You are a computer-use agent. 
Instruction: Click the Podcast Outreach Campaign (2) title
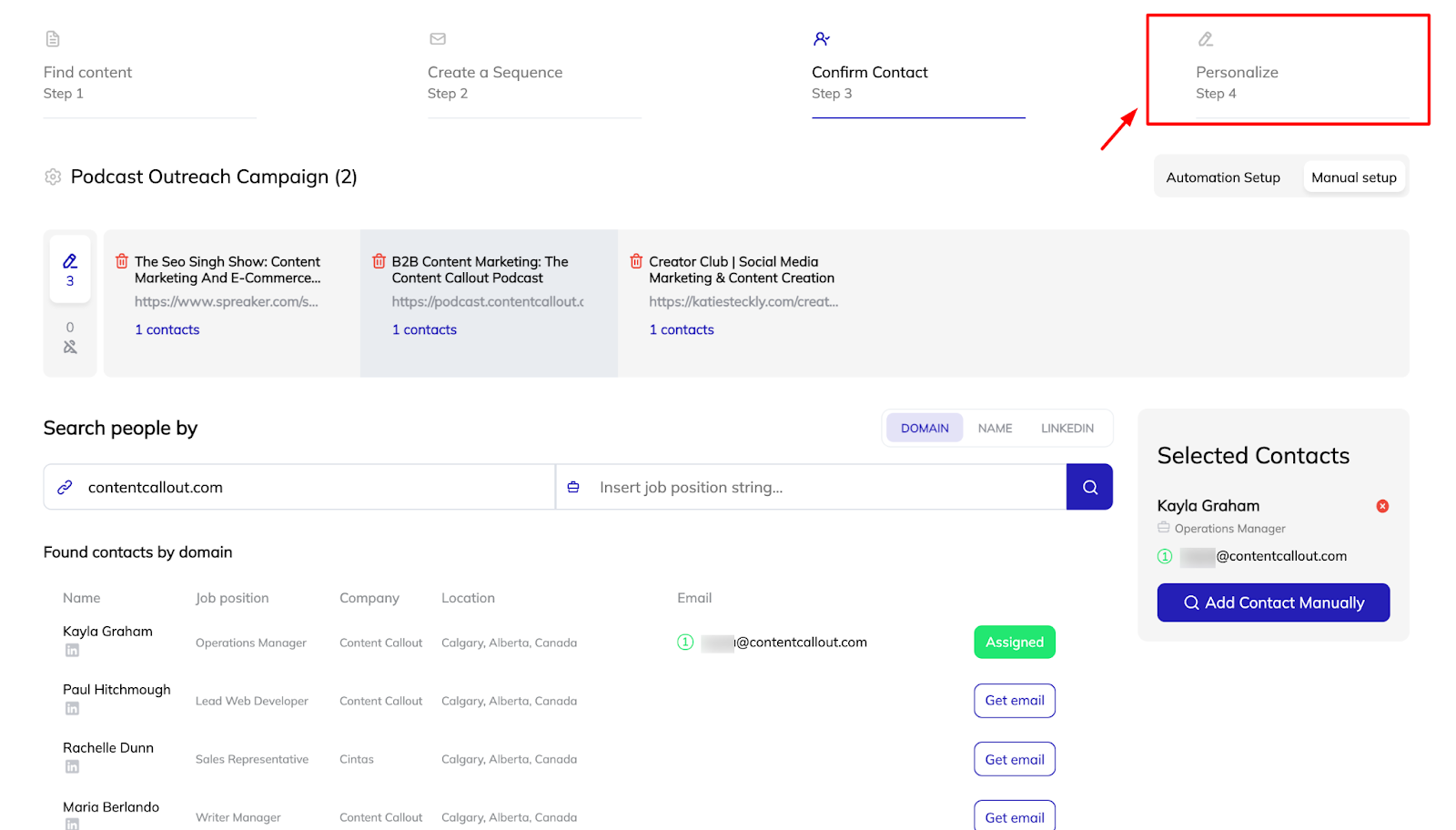coord(214,177)
